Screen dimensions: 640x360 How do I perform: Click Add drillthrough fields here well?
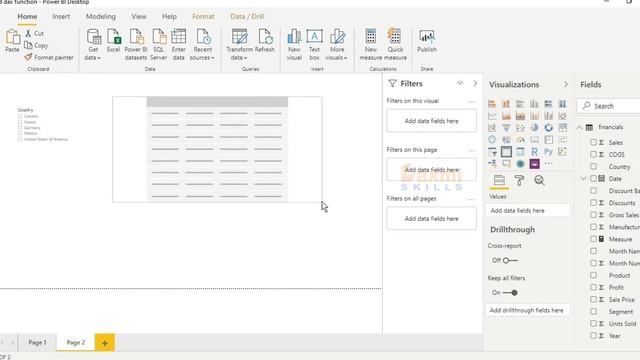click(x=527, y=310)
